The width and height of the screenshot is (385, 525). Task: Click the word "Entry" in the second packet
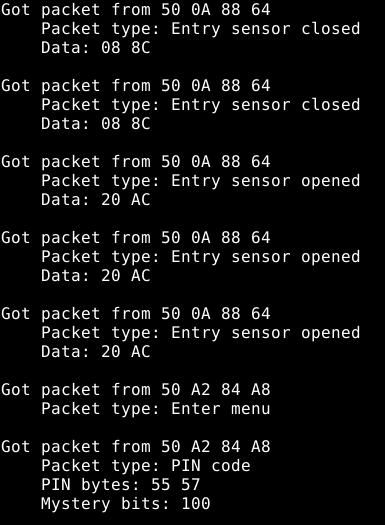pos(196,105)
